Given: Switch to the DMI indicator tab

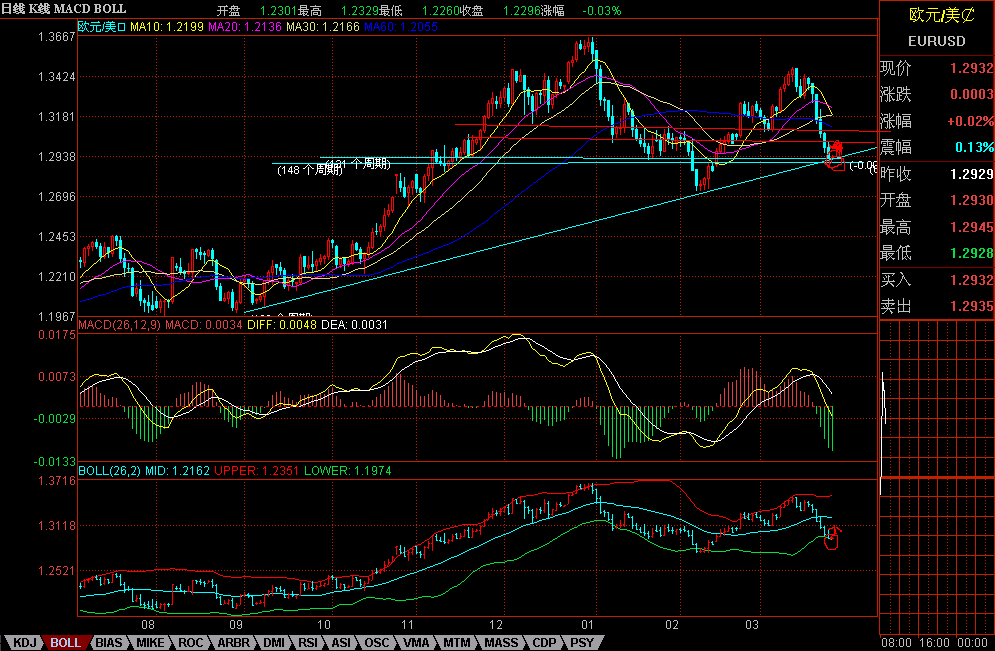Looking at the screenshot, I should pos(274,643).
